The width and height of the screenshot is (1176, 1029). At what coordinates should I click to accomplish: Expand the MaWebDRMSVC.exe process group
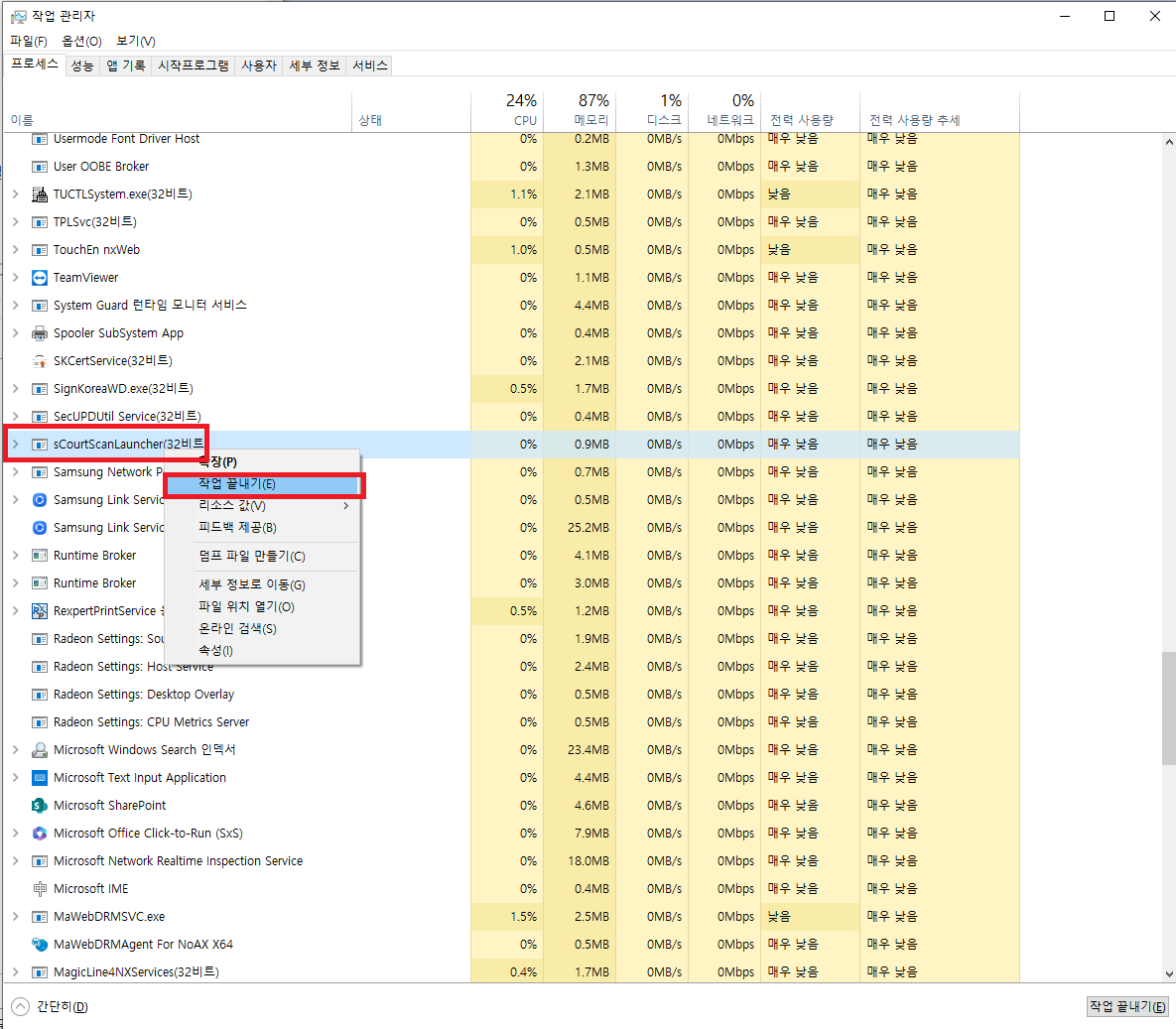[x=16, y=917]
